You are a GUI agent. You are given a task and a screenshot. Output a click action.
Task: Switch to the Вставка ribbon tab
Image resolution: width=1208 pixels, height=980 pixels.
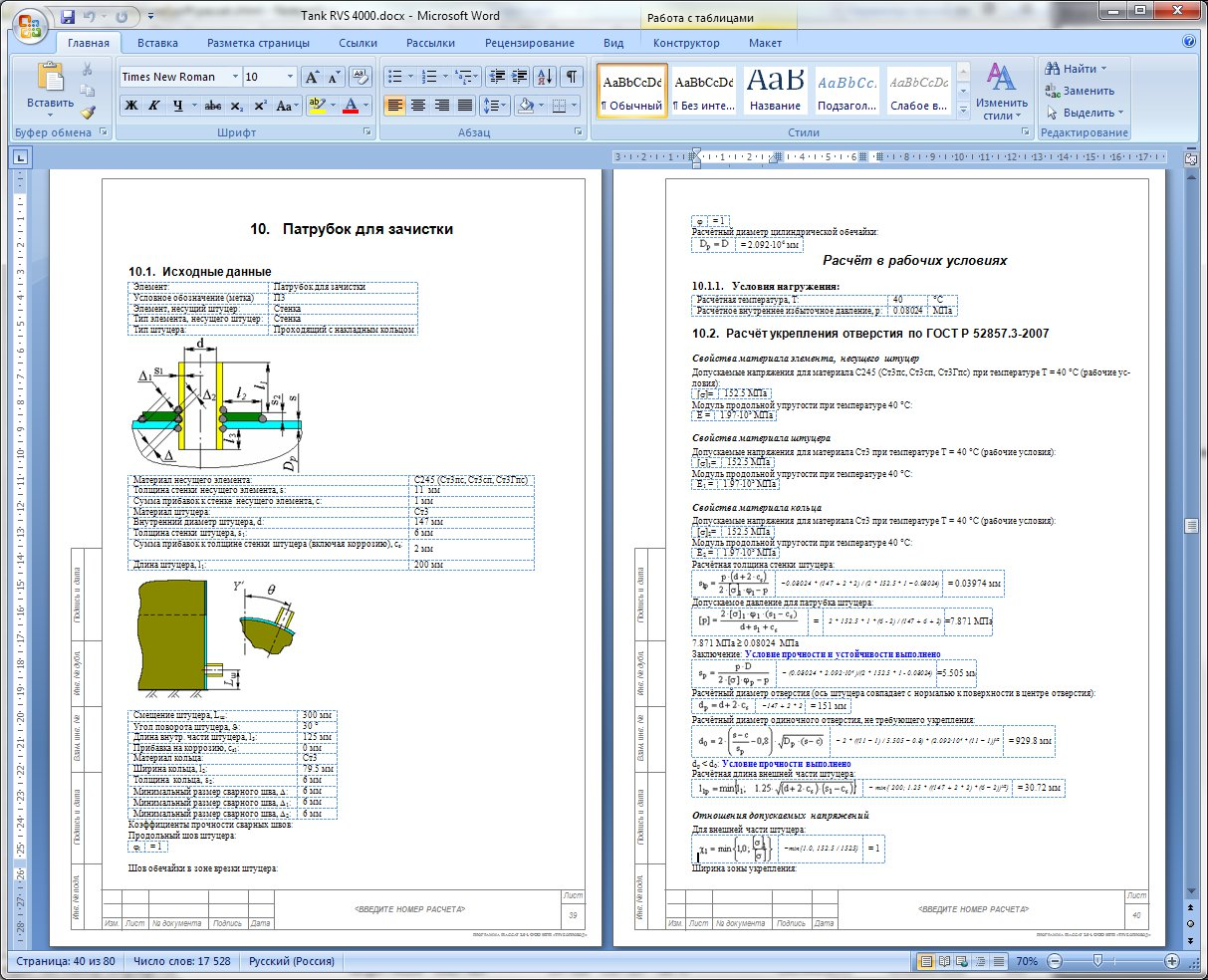(158, 43)
